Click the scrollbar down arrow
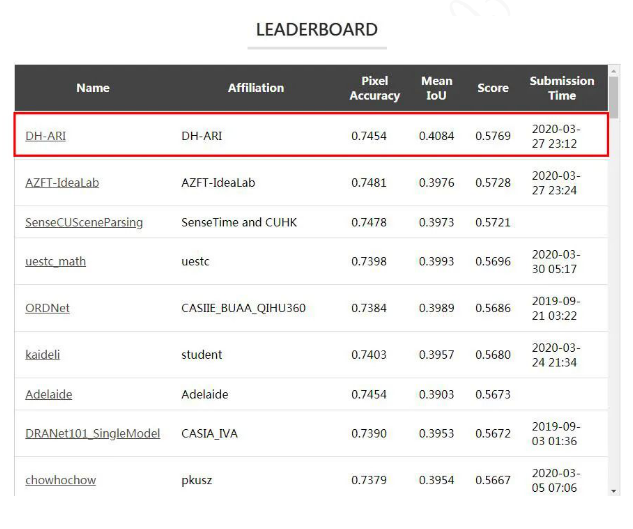 tap(614, 491)
